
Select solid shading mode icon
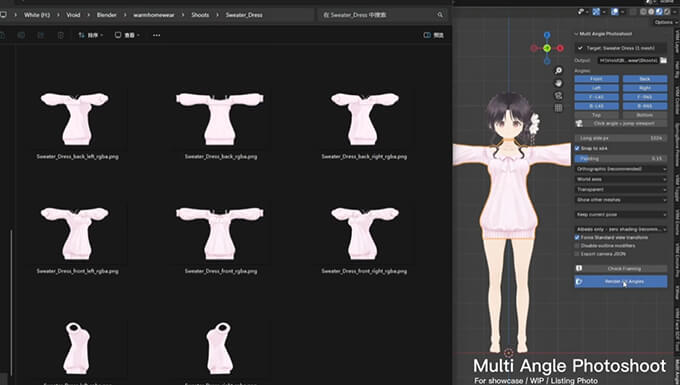point(651,12)
